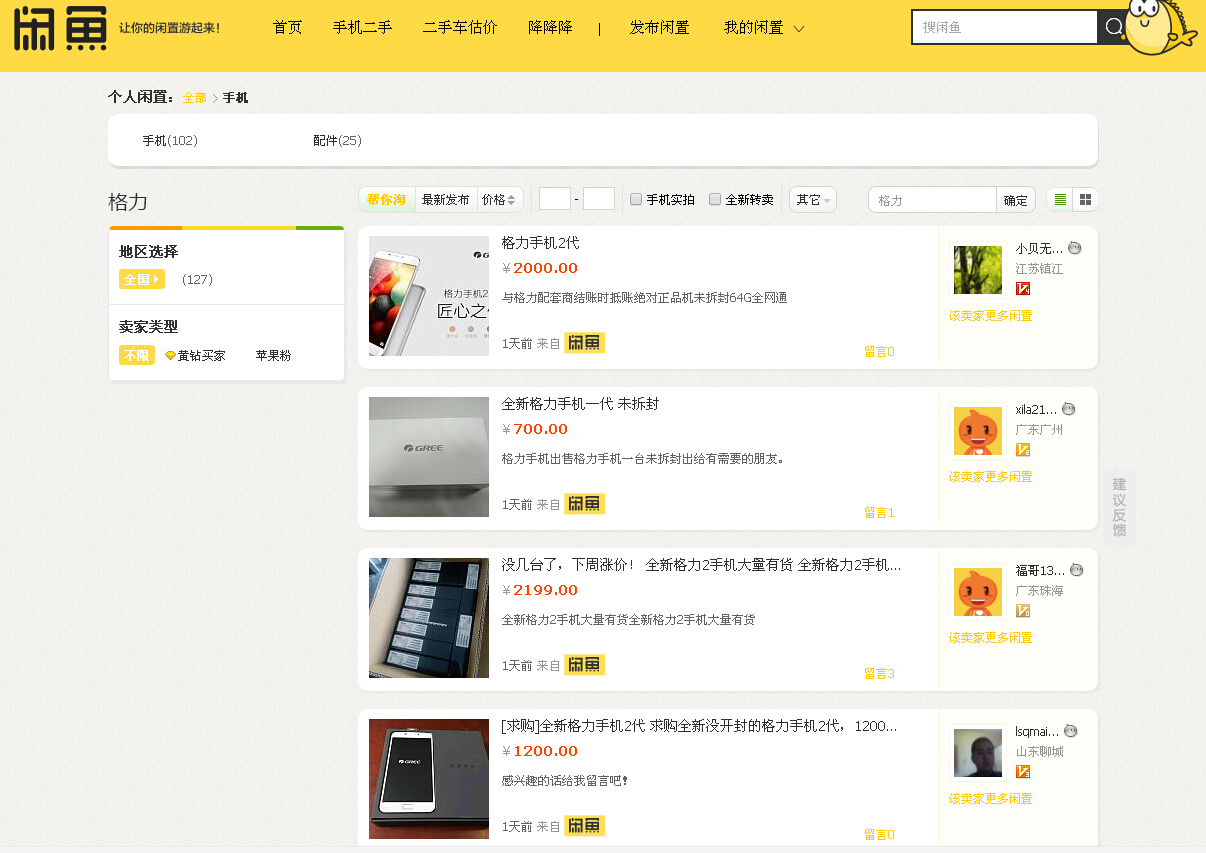Click the seller badge icon under 江苏镇江

click(x=1023, y=289)
